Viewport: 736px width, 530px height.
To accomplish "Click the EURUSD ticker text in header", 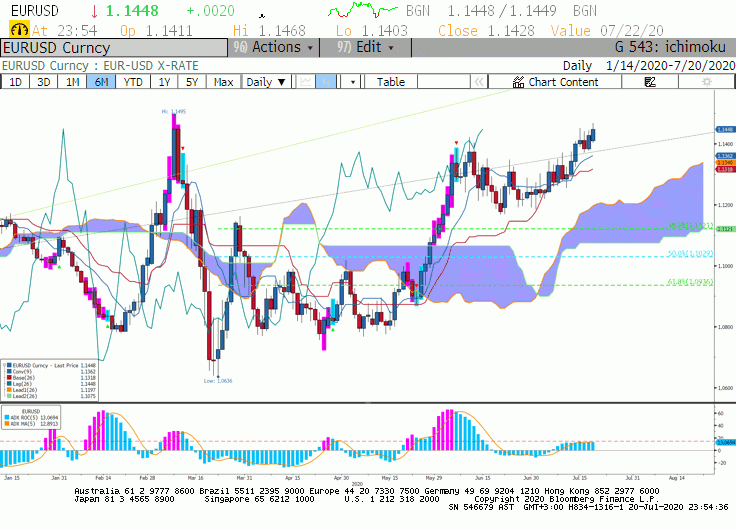I will pos(35,10).
